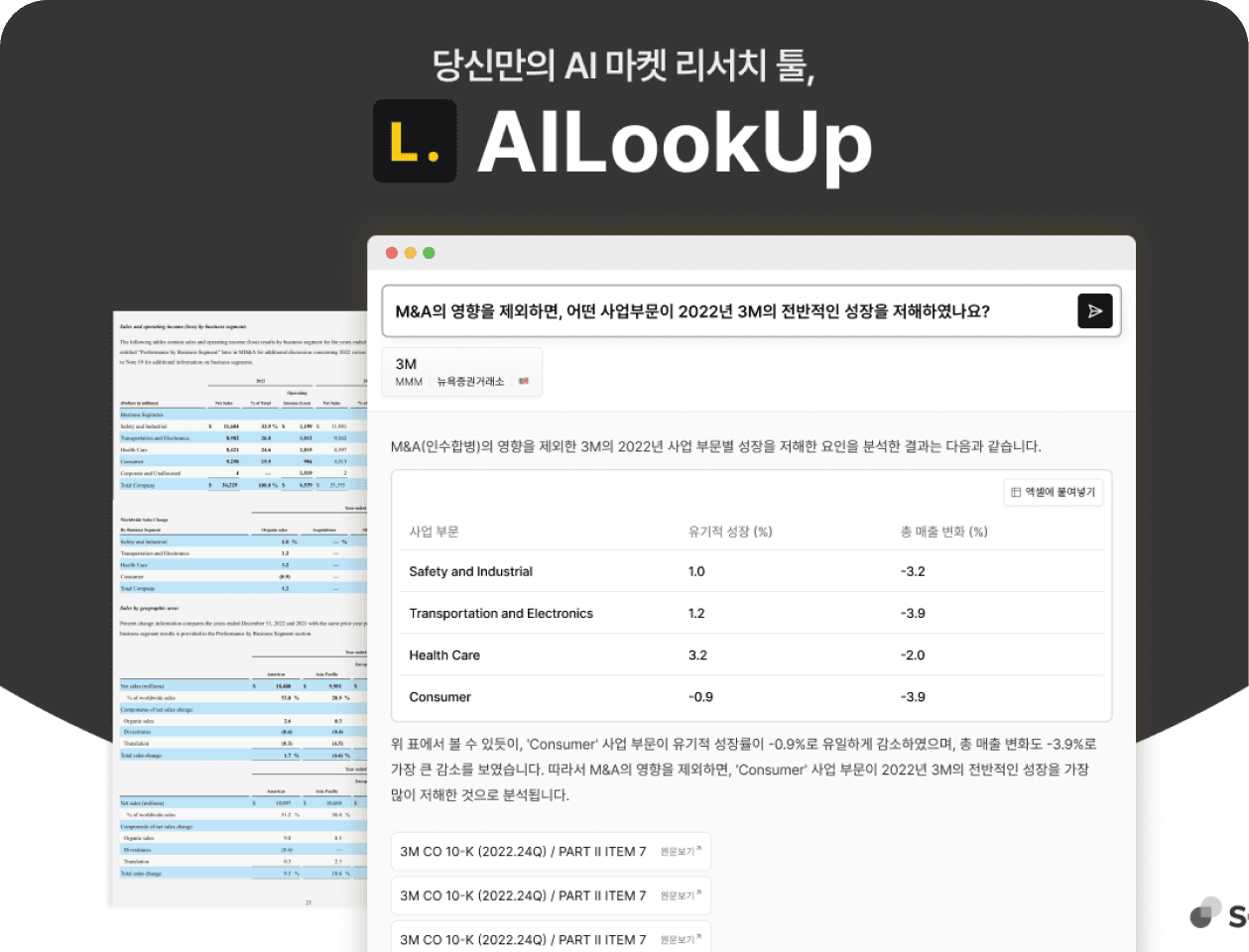This screenshot has width=1249, height=952.
Task: Click -3.9 in the Consumer row
Action: point(913,697)
